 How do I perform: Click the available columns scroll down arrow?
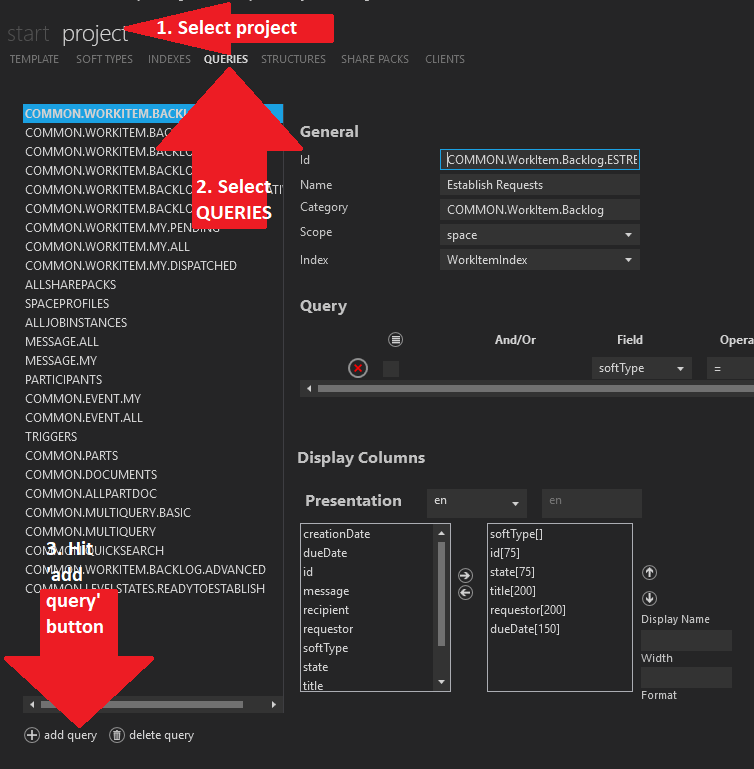point(441,682)
